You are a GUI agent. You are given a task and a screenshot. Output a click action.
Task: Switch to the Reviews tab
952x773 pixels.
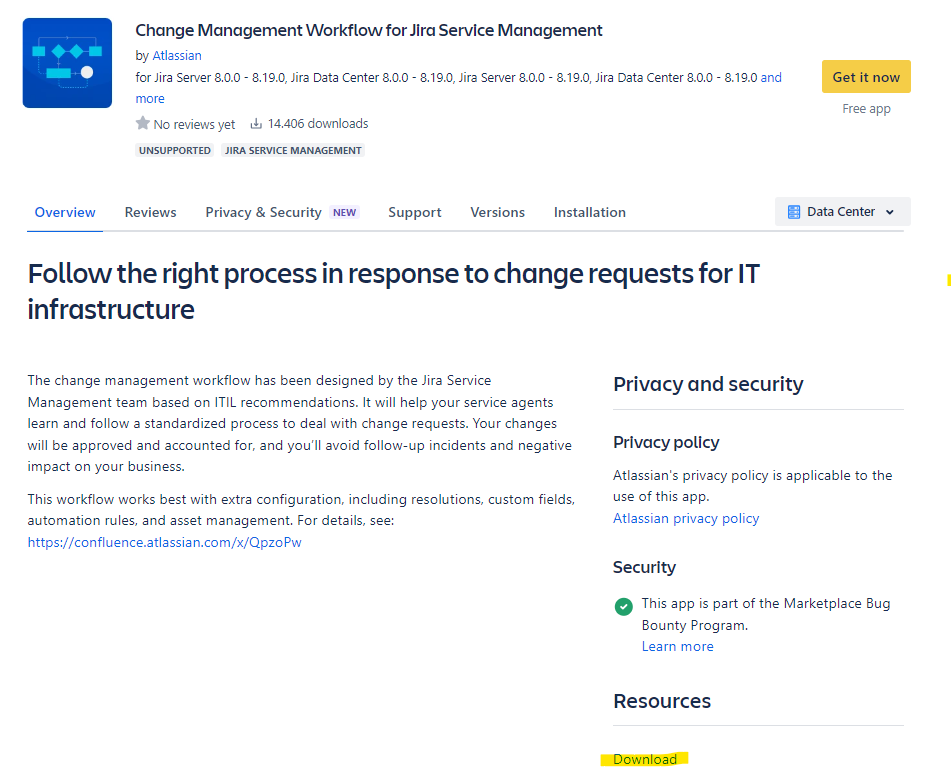(151, 212)
